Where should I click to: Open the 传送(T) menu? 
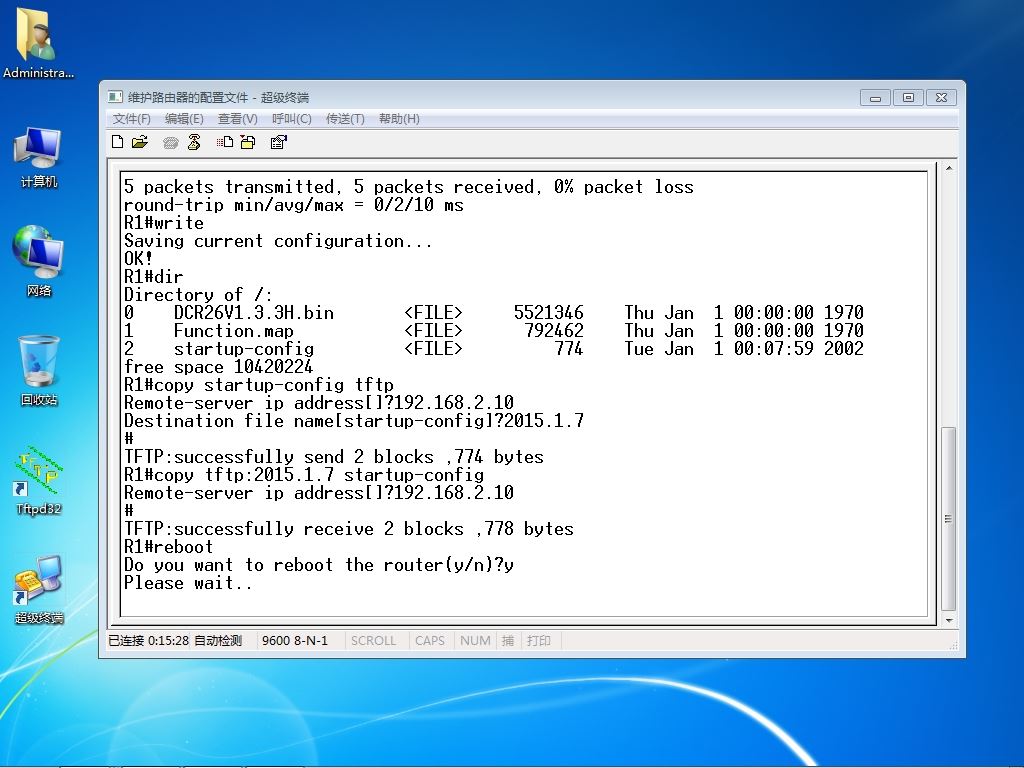pos(345,119)
